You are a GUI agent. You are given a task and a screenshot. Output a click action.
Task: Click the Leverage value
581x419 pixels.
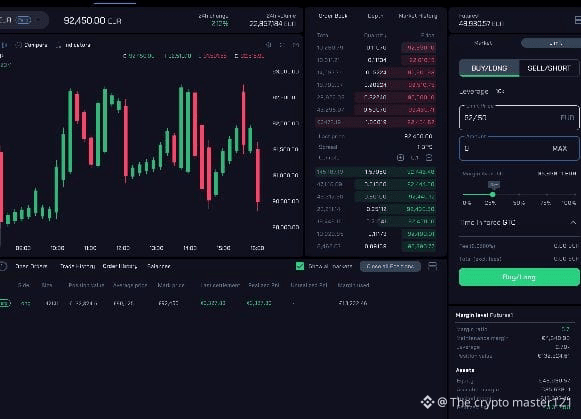coord(500,91)
